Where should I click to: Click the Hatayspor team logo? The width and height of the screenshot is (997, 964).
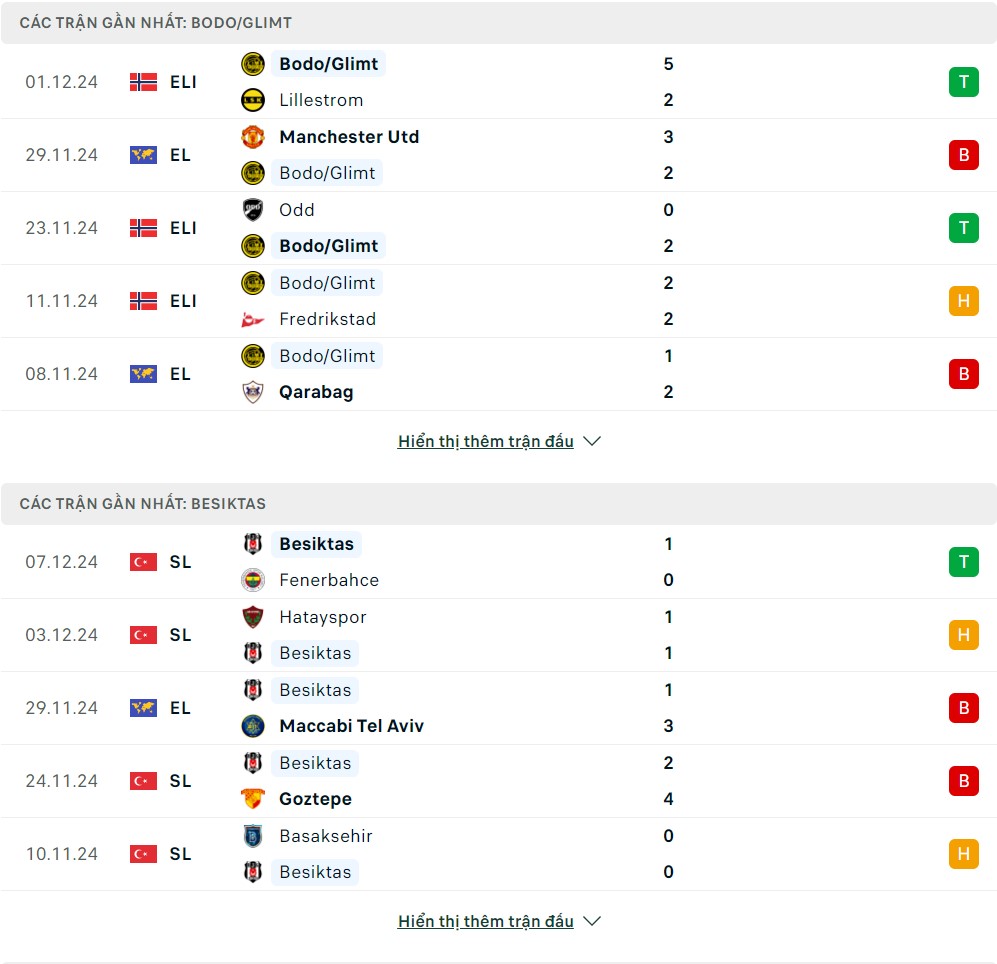pos(253,617)
